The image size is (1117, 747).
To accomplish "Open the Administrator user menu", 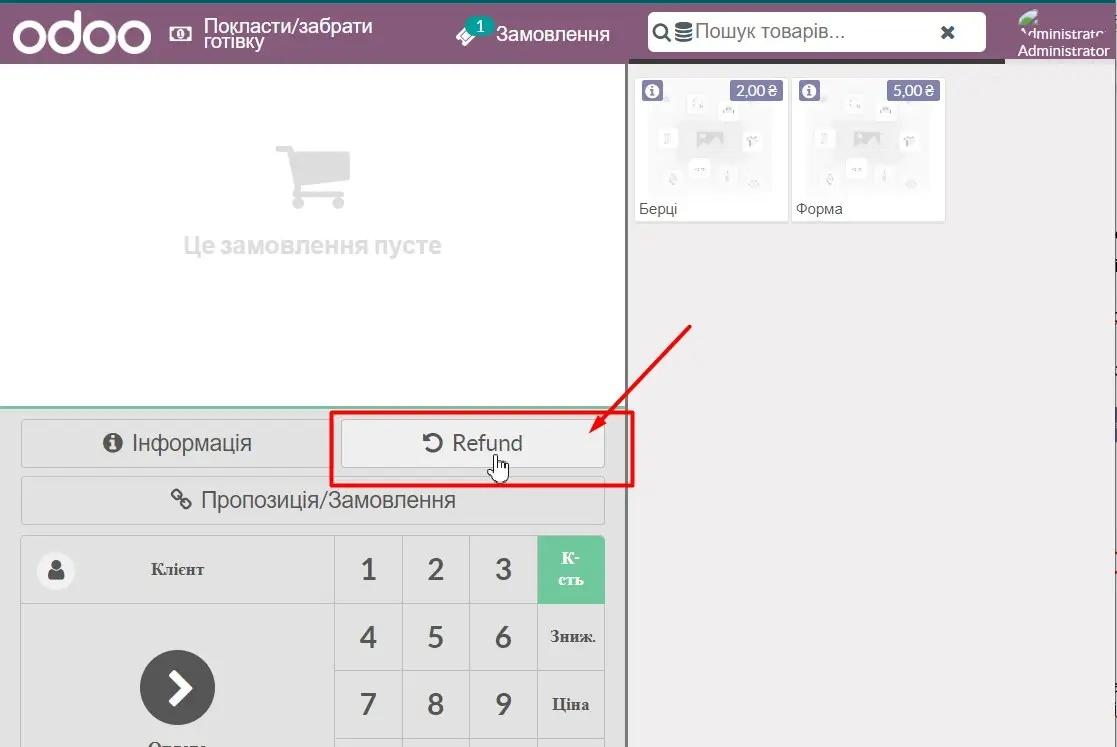I will (x=1062, y=34).
